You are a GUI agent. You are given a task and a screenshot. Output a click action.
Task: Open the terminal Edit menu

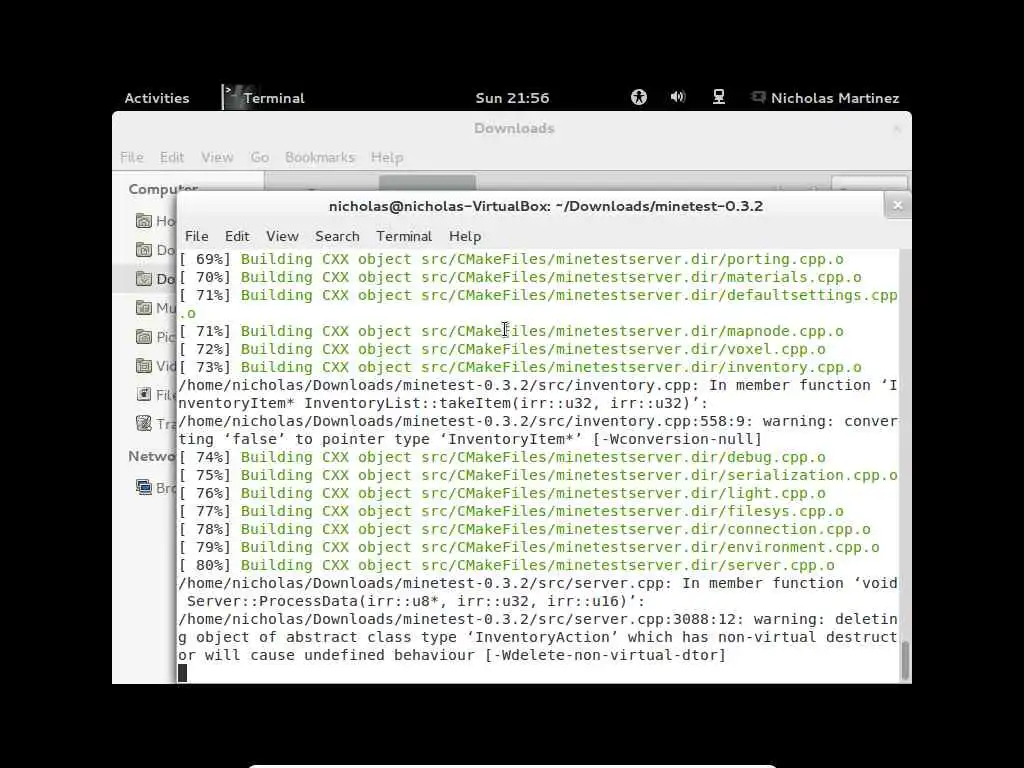(x=237, y=236)
